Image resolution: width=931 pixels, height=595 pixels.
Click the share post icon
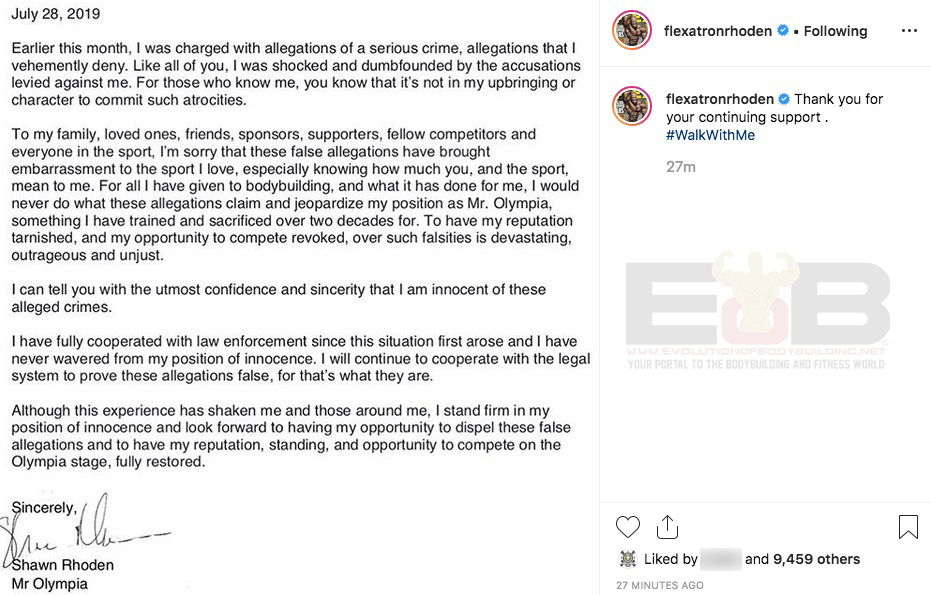(667, 526)
